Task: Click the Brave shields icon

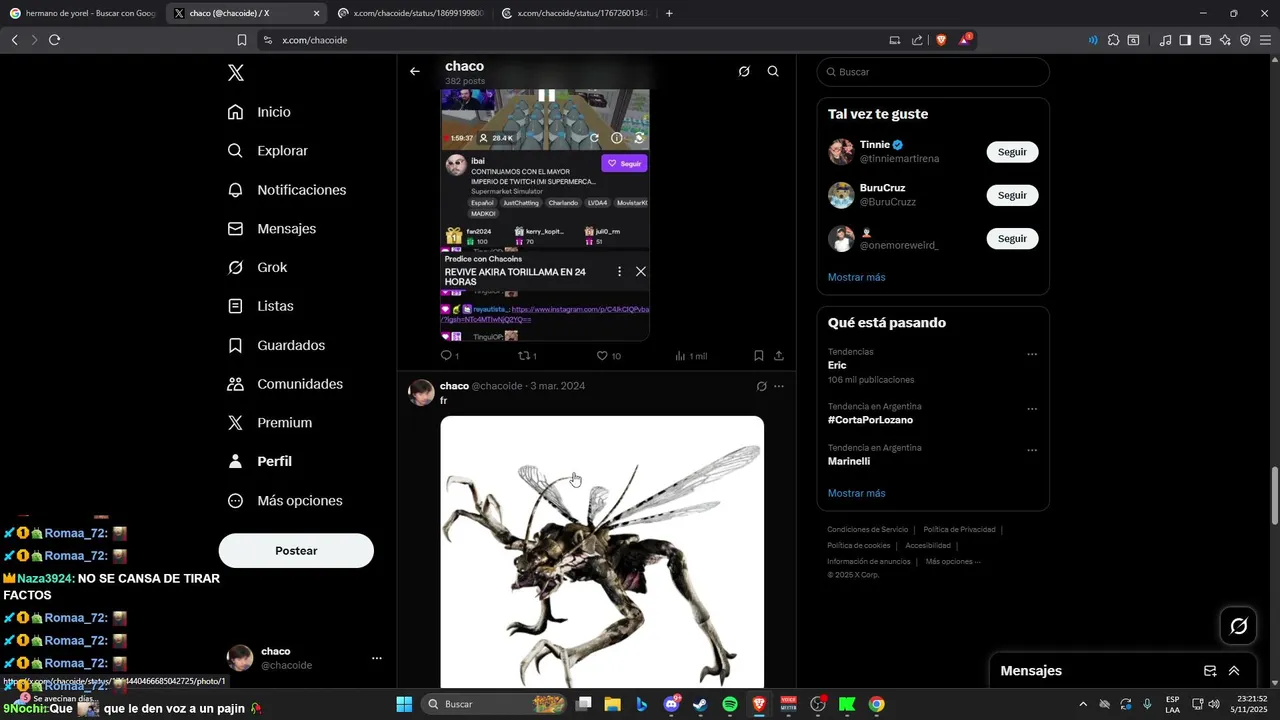Action: click(x=940, y=40)
